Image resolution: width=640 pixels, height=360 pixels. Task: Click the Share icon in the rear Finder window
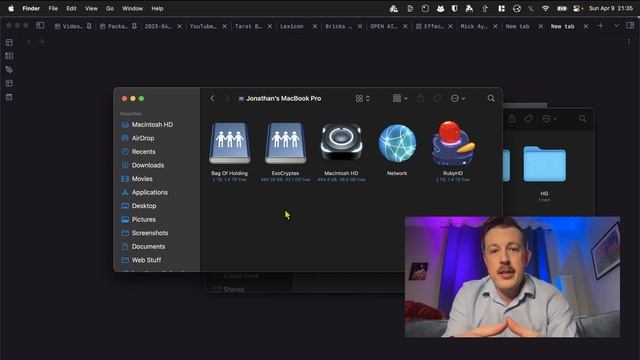point(512,118)
